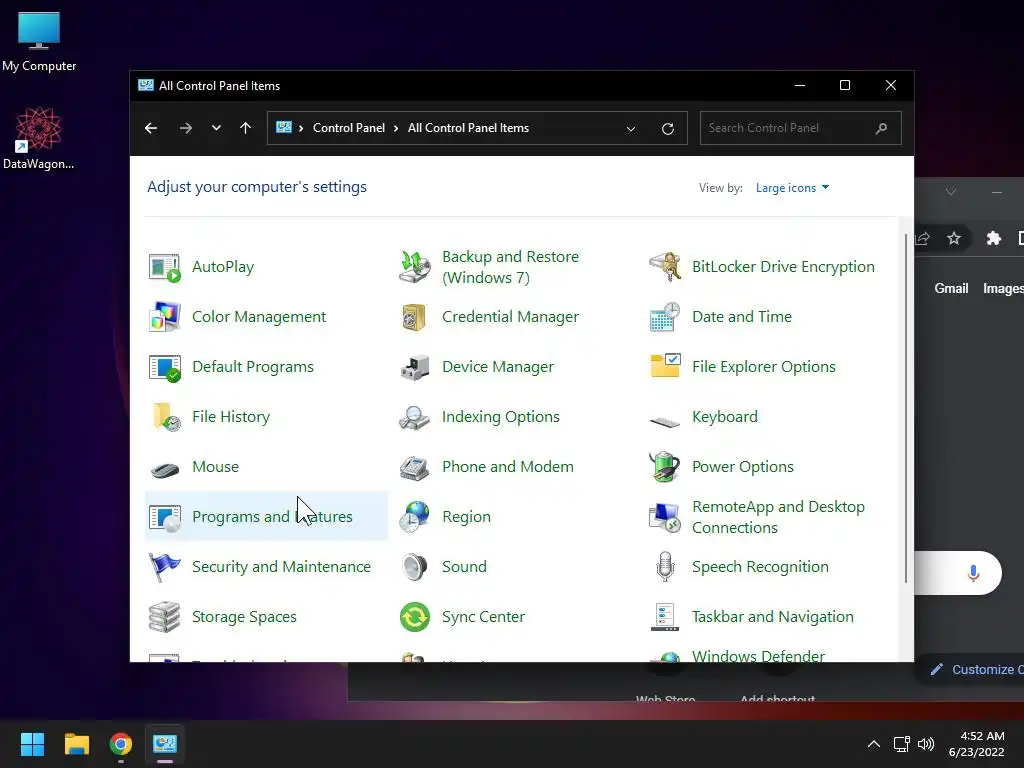Open the Color Management icon
Viewport: 1024px width, 768px height.
tap(165, 317)
